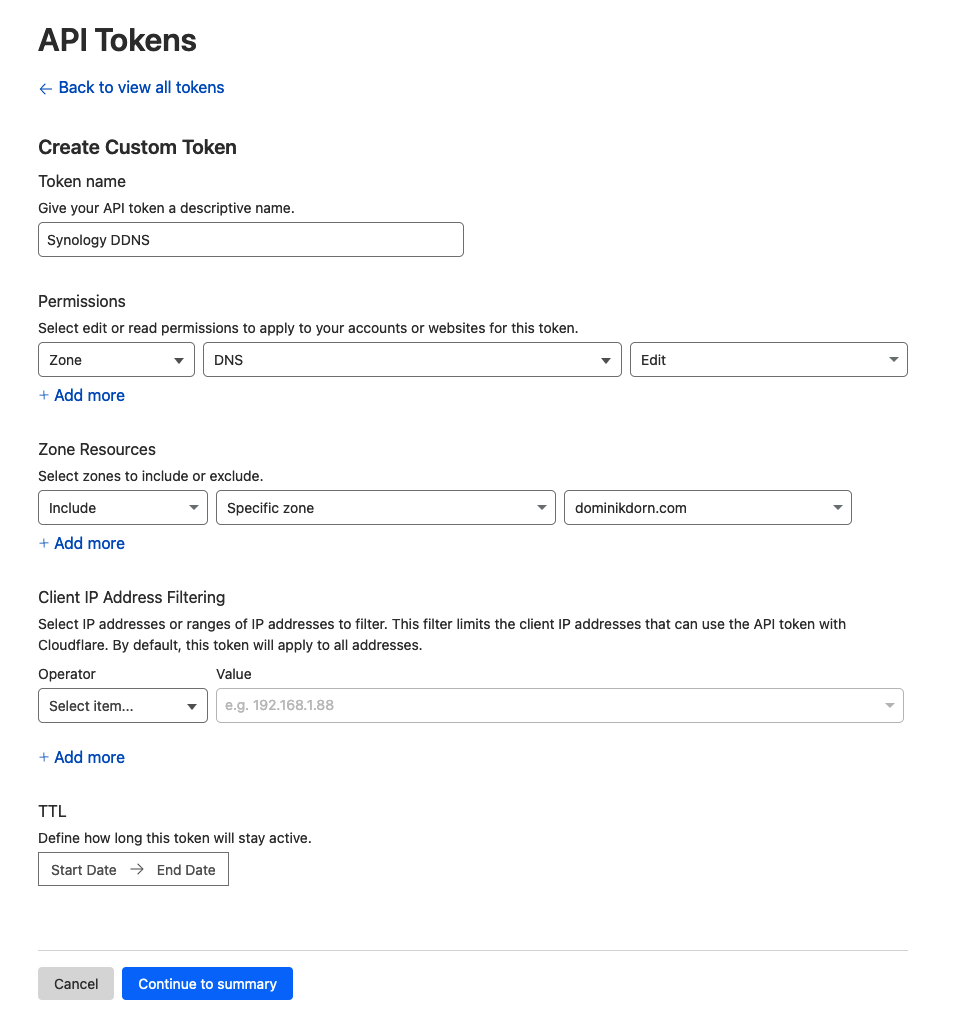Open the Zone permission type dropdown
Screen dimensions: 953x1015
coord(116,360)
